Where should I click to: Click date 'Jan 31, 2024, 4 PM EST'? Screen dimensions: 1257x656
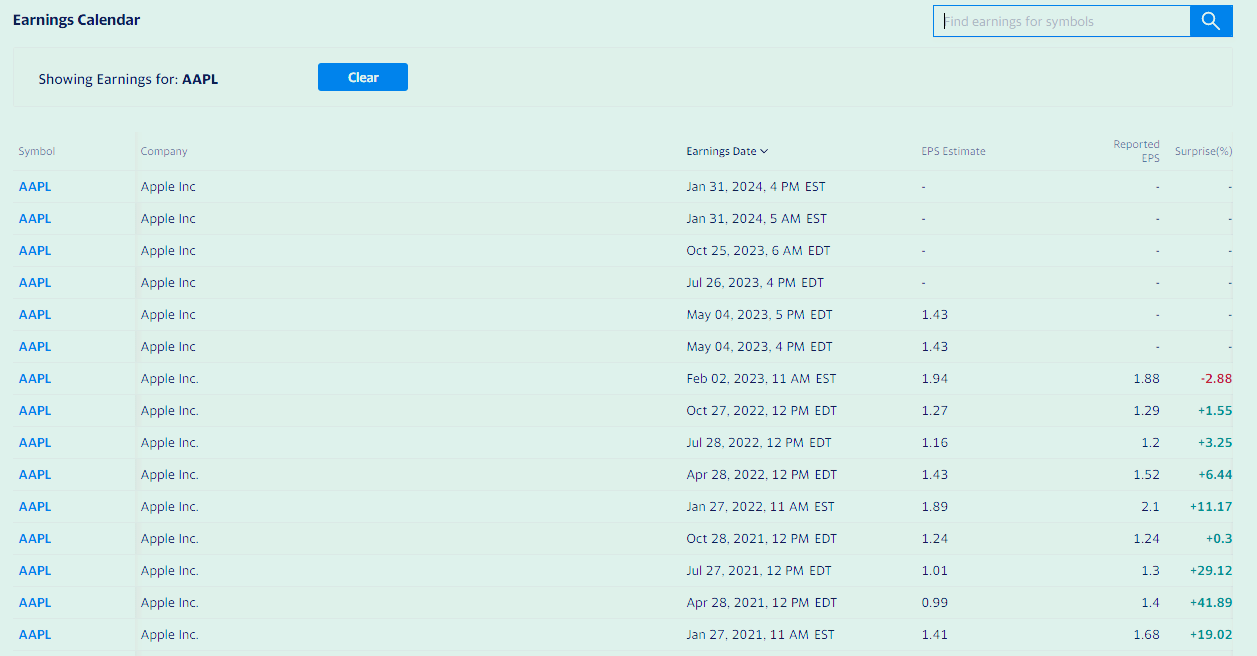[756, 187]
